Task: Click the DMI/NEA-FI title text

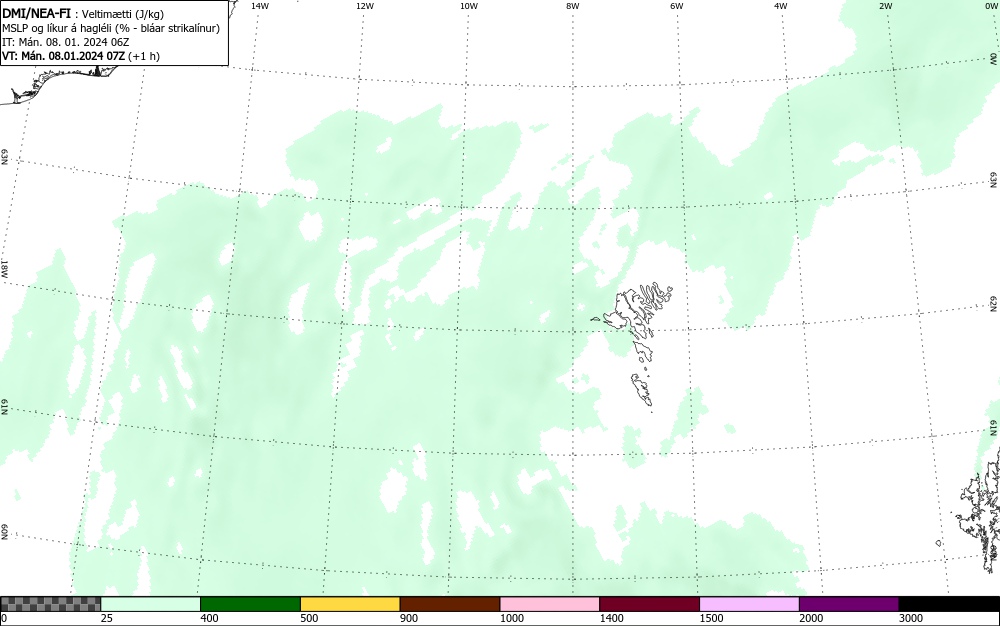Action: click(x=36, y=14)
